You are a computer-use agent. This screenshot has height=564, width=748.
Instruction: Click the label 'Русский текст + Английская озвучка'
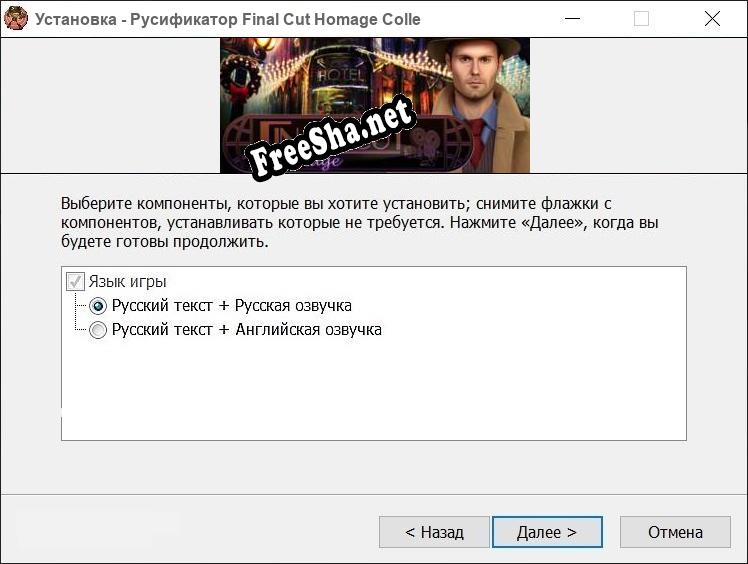coord(246,330)
